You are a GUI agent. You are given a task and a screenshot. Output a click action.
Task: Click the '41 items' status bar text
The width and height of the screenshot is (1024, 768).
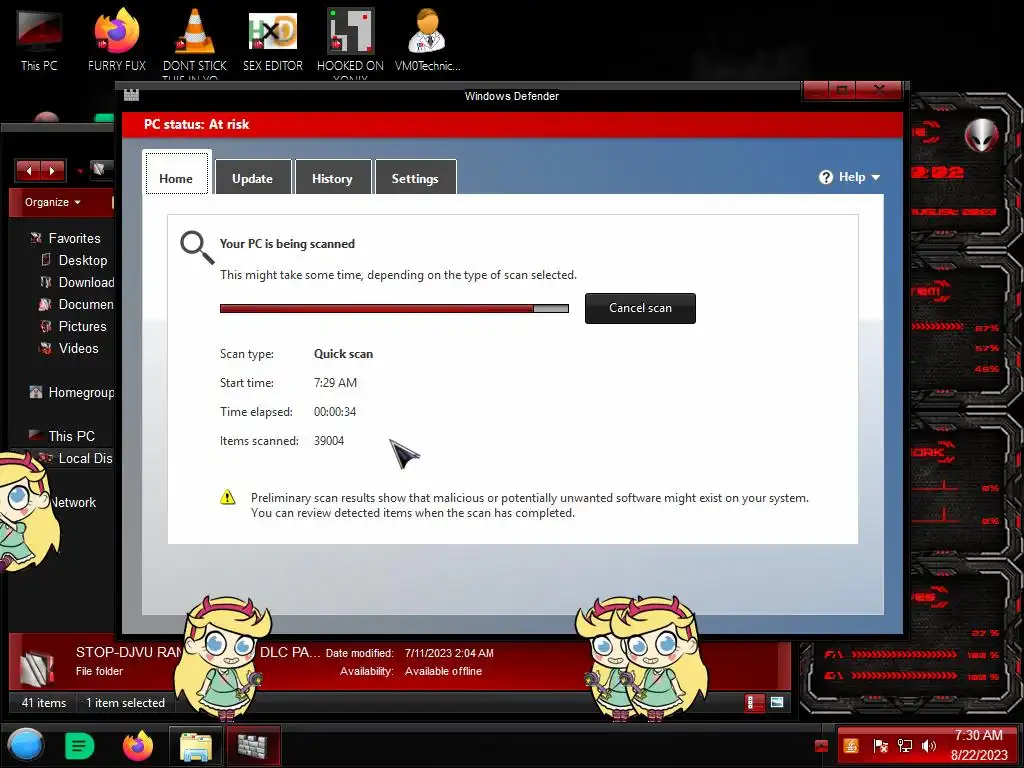(44, 703)
